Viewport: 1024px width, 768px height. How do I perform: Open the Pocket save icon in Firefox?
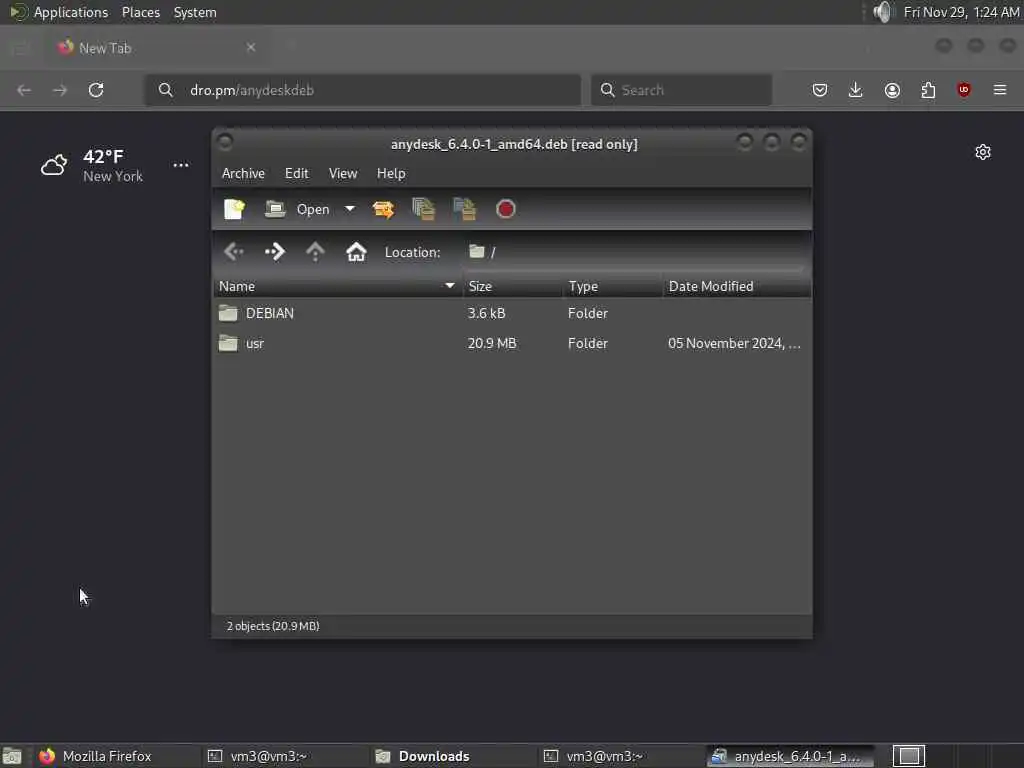click(x=820, y=90)
